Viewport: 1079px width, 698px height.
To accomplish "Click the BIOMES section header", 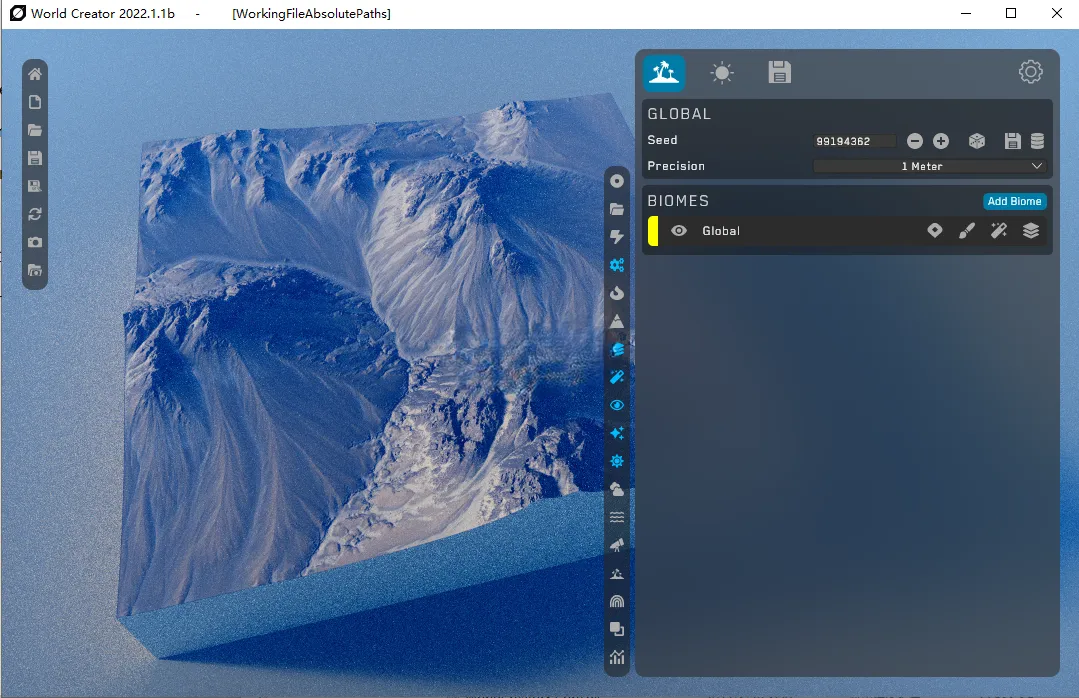I will tap(678, 200).
